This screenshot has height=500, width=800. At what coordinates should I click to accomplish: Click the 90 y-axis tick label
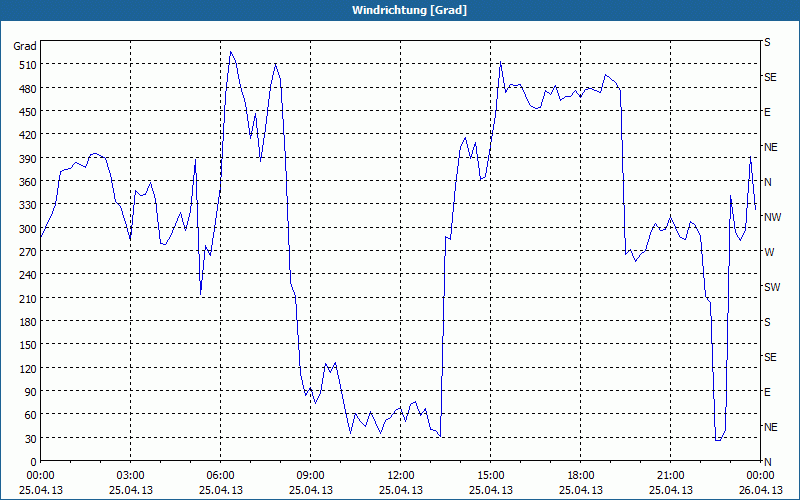(x=31, y=392)
